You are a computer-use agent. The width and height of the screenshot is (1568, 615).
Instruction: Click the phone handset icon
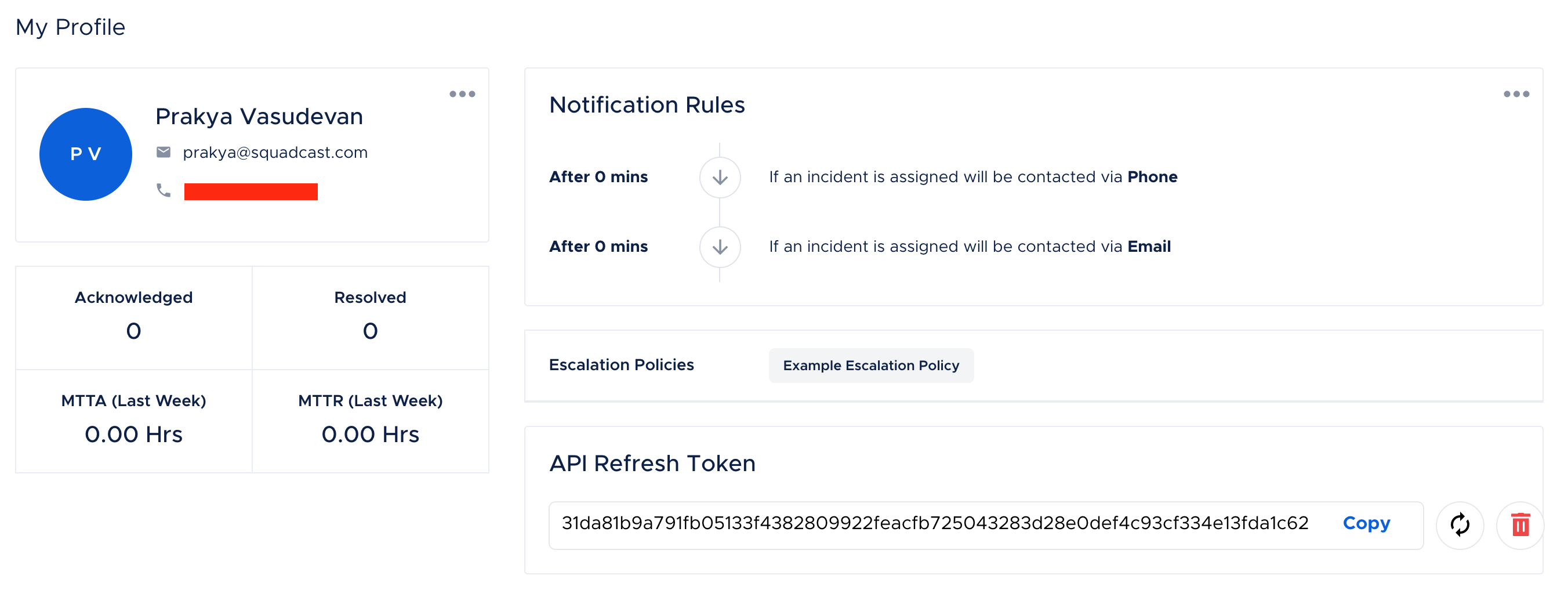coord(163,190)
